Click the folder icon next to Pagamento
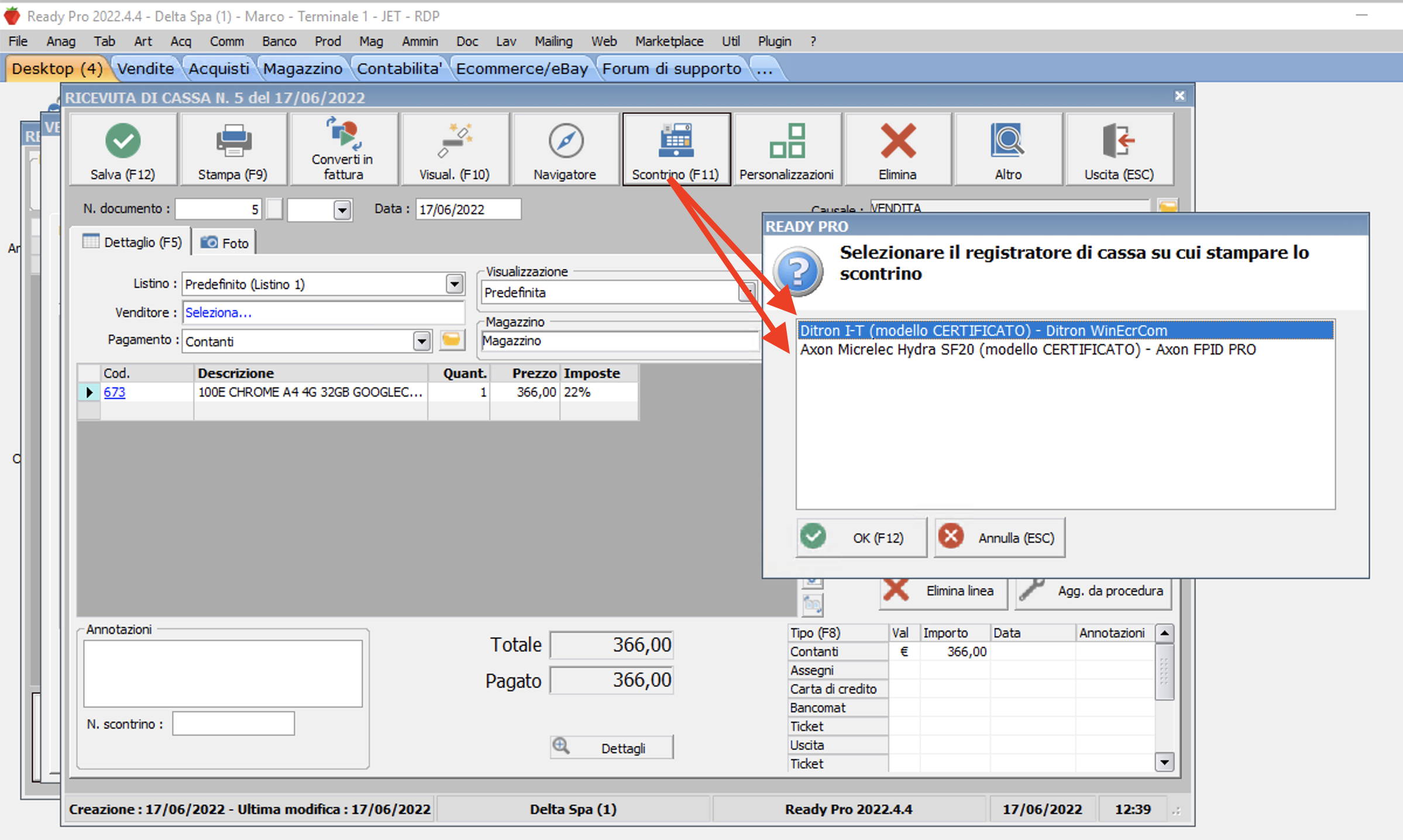This screenshot has width=1403, height=840. tap(452, 340)
